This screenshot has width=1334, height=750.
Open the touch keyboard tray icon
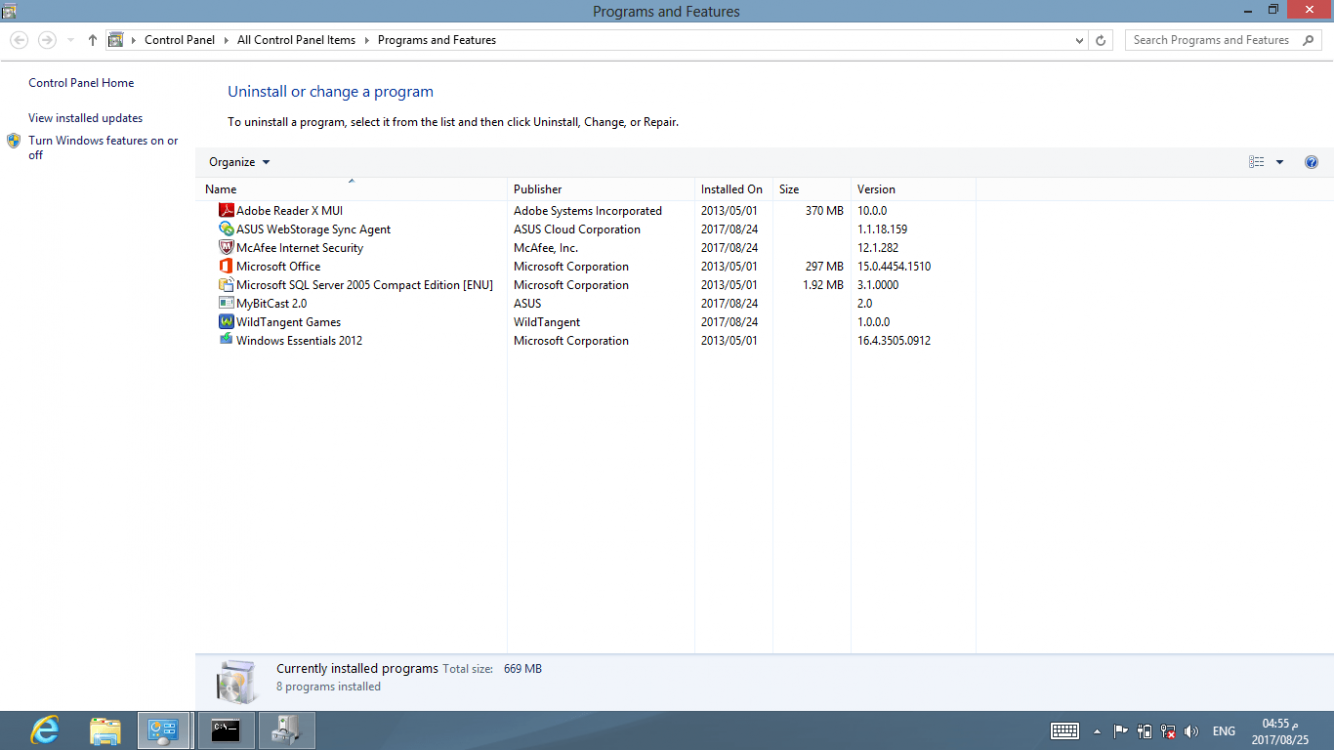pos(1065,731)
